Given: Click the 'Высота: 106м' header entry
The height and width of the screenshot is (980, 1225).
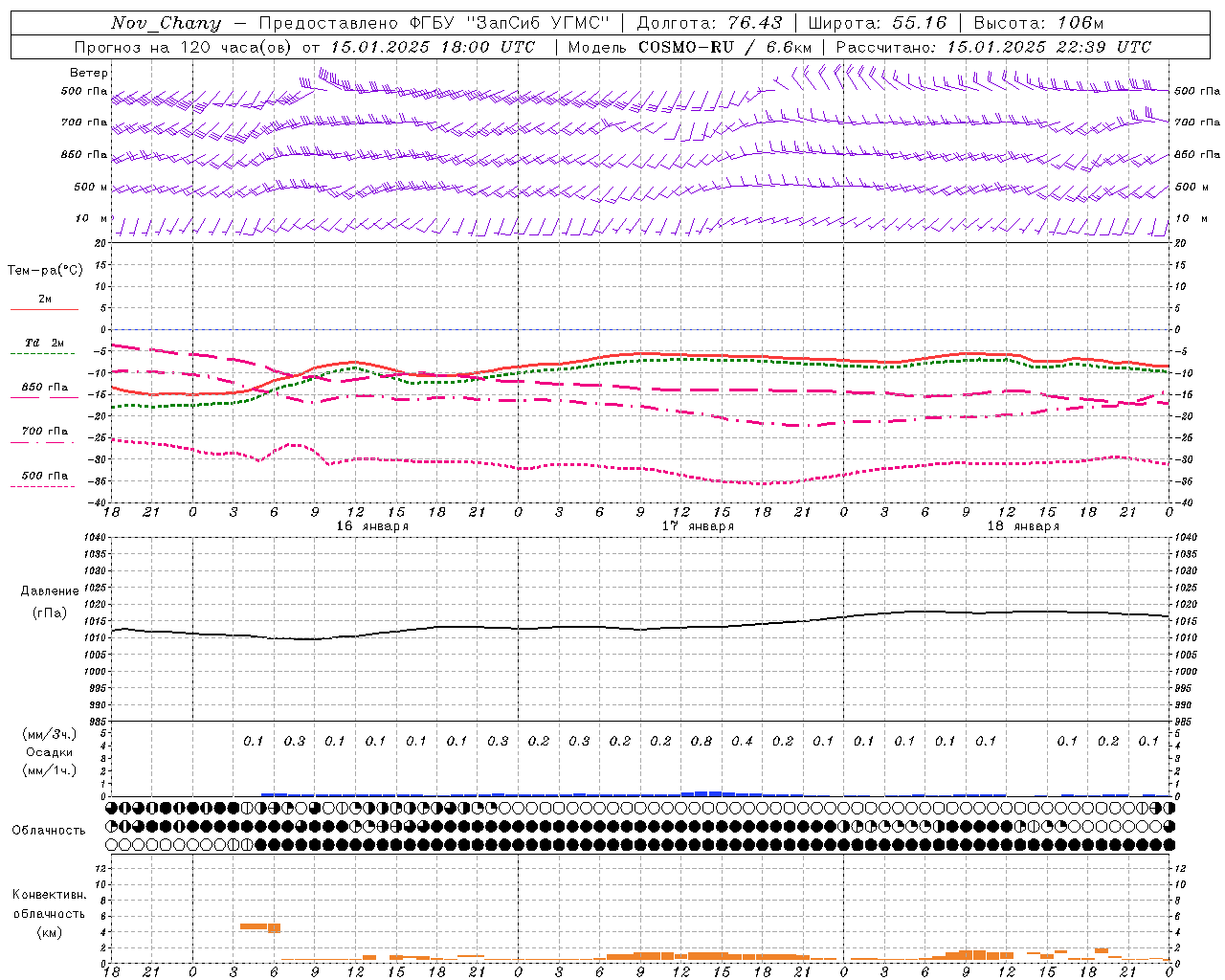Looking at the screenshot, I should click(1038, 23).
